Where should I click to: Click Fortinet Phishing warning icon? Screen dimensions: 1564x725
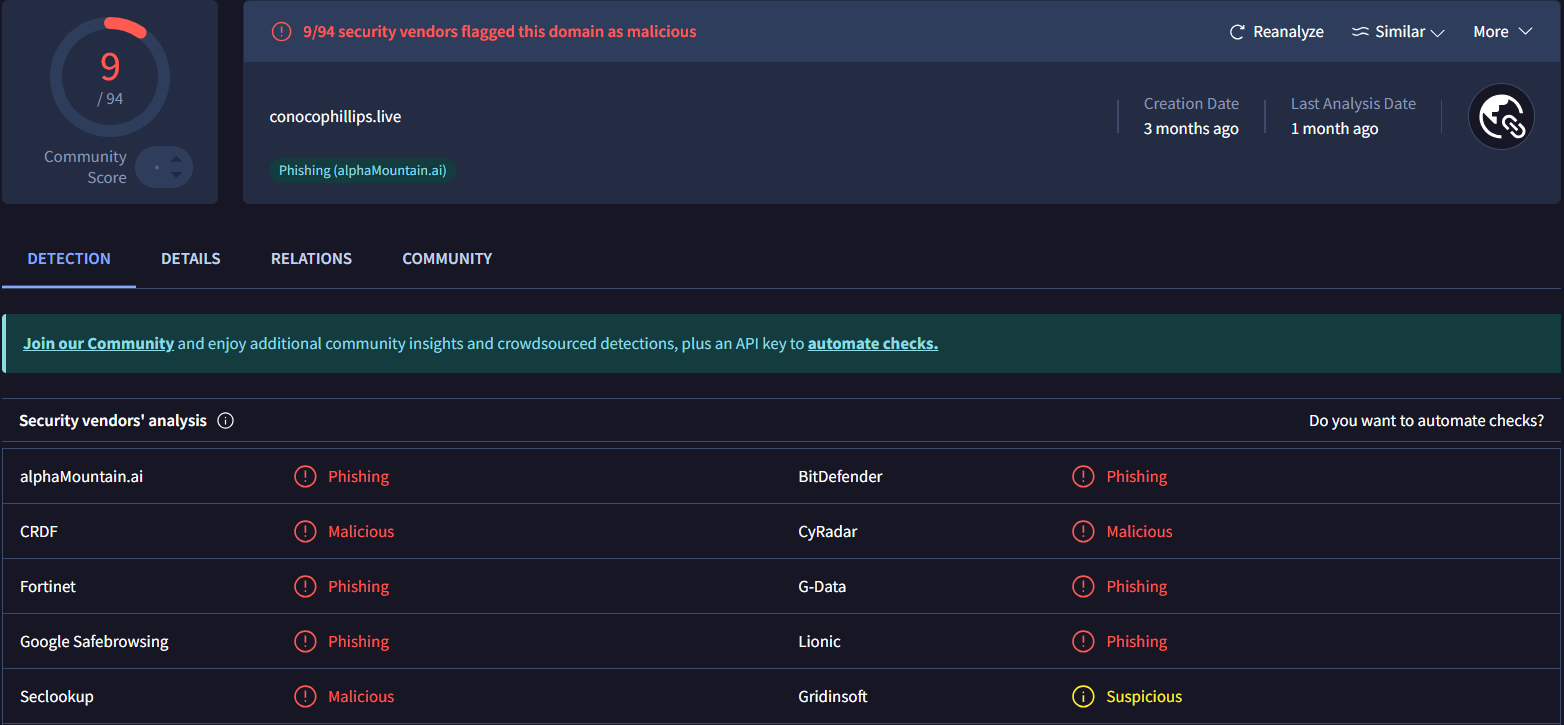click(305, 587)
